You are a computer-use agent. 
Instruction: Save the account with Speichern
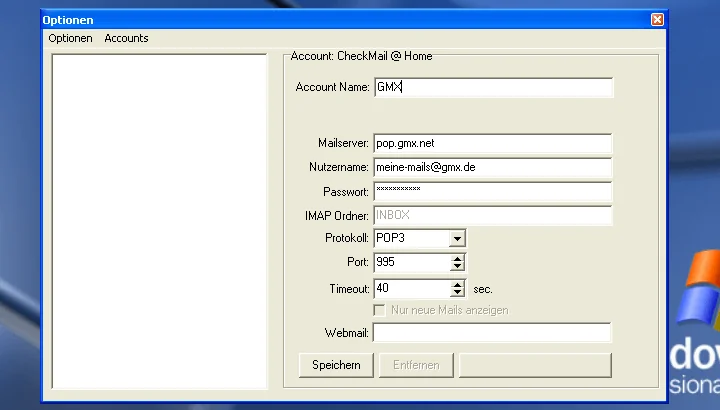tap(336, 365)
